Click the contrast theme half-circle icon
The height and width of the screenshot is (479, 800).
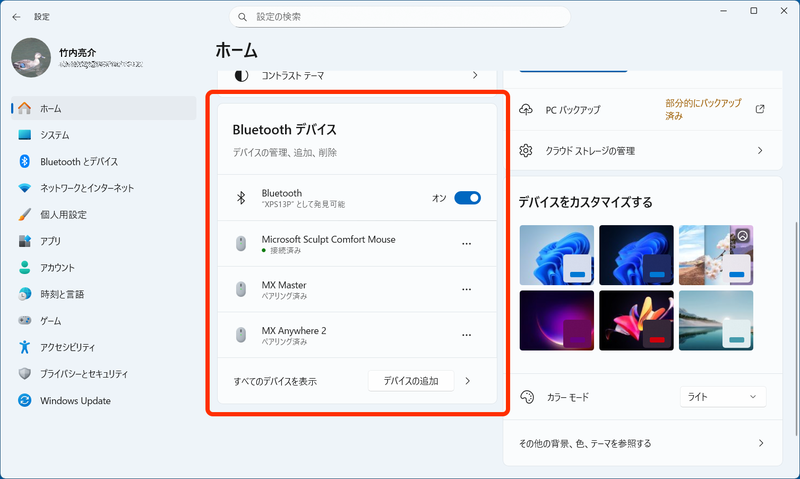click(x=241, y=75)
